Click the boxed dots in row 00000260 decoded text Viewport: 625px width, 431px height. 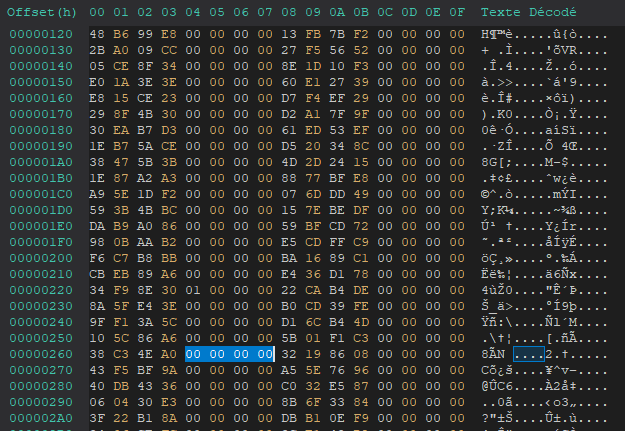click(x=529, y=354)
